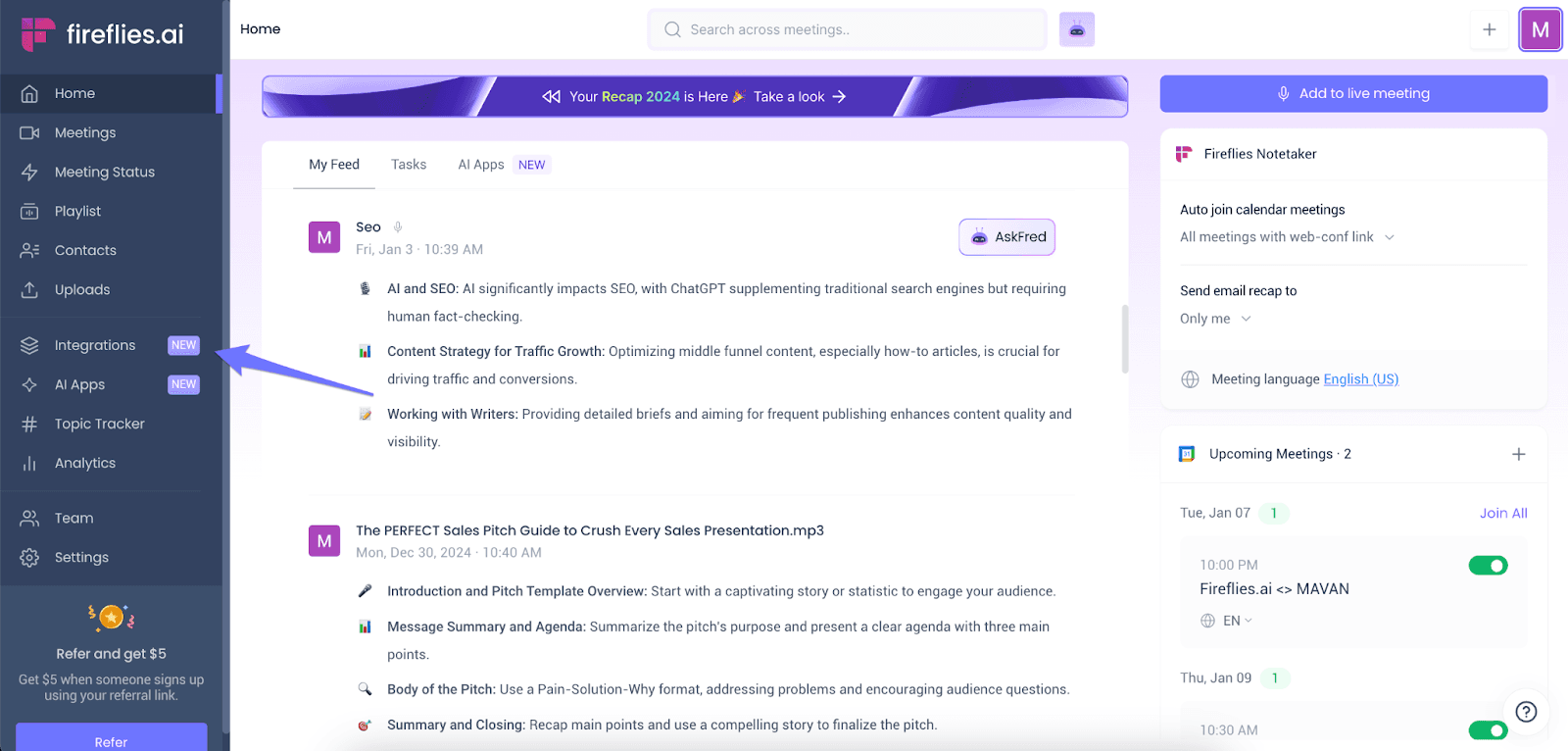Image resolution: width=1568 pixels, height=751 pixels.
Task: Click the Meeting Status lightning icon
Action: click(29, 172)
